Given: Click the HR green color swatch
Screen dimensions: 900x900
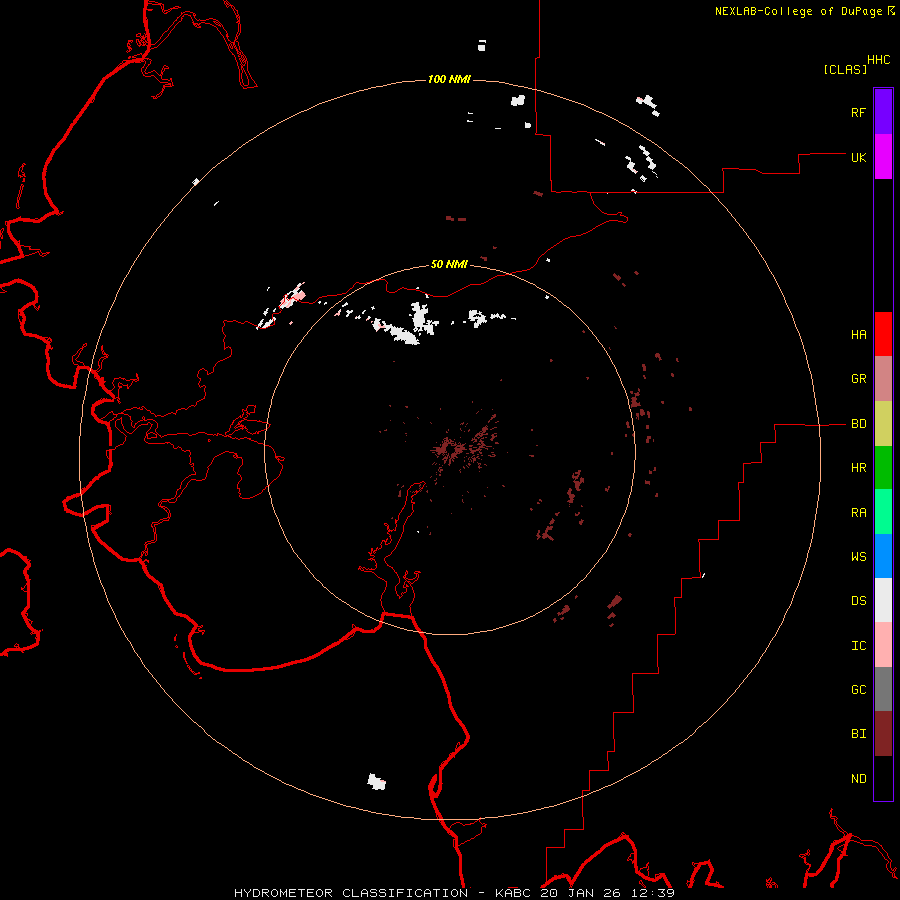Looking at the screenshot, I should pos(883,468).
